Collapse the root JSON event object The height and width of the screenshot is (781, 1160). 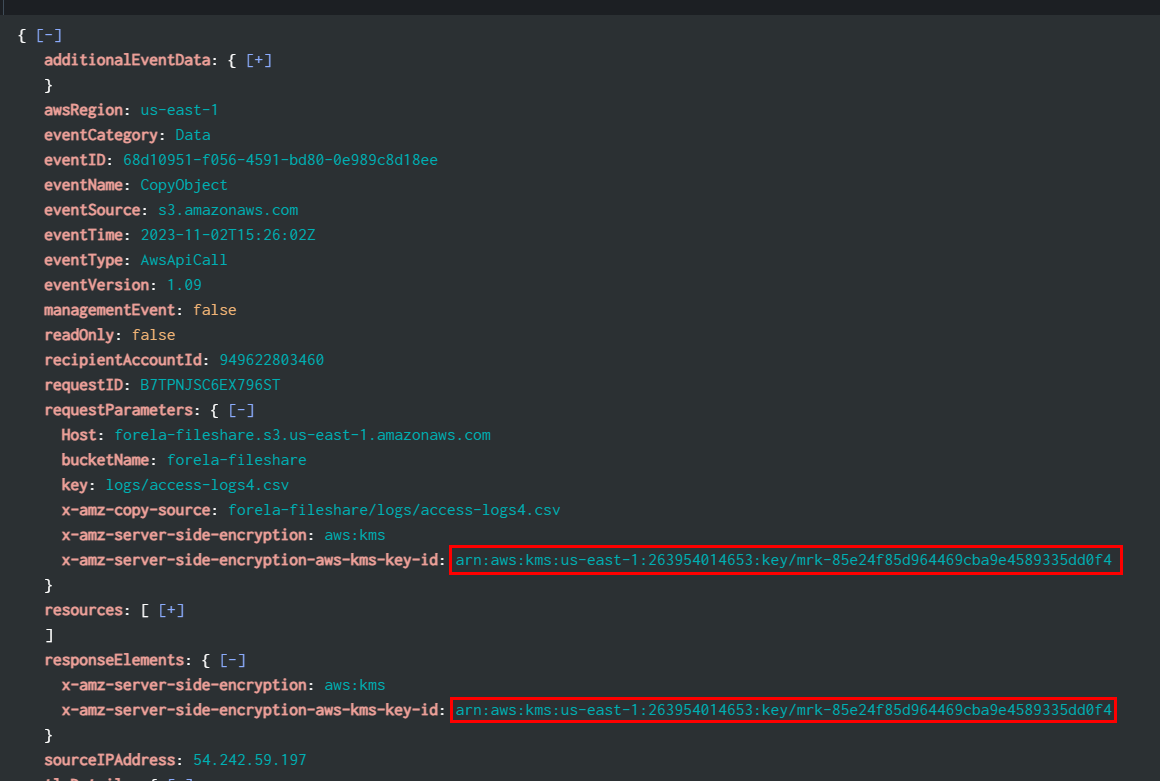pos(49,35)
